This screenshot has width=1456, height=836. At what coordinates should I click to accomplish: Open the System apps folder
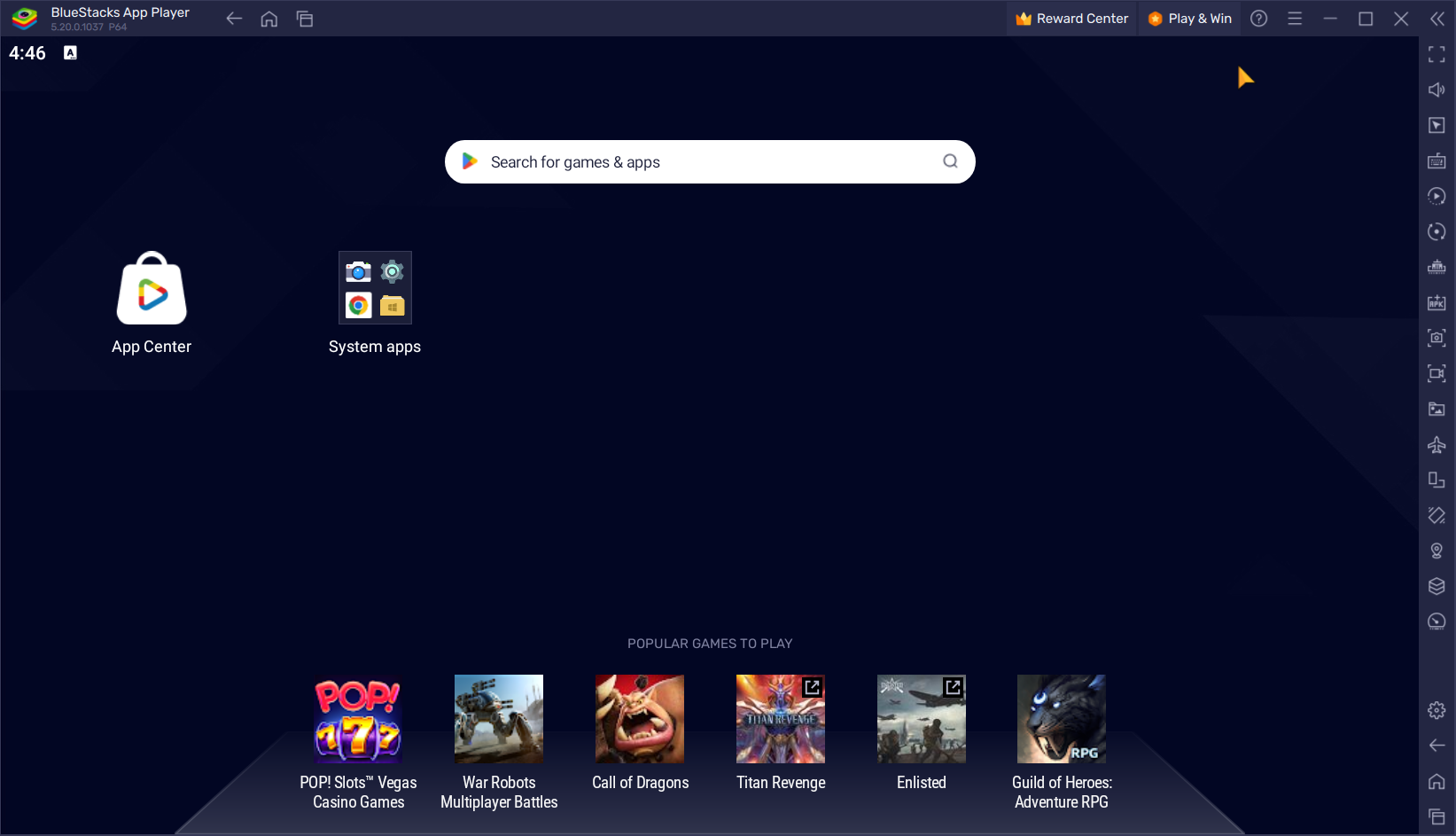[x=375, y=287]
